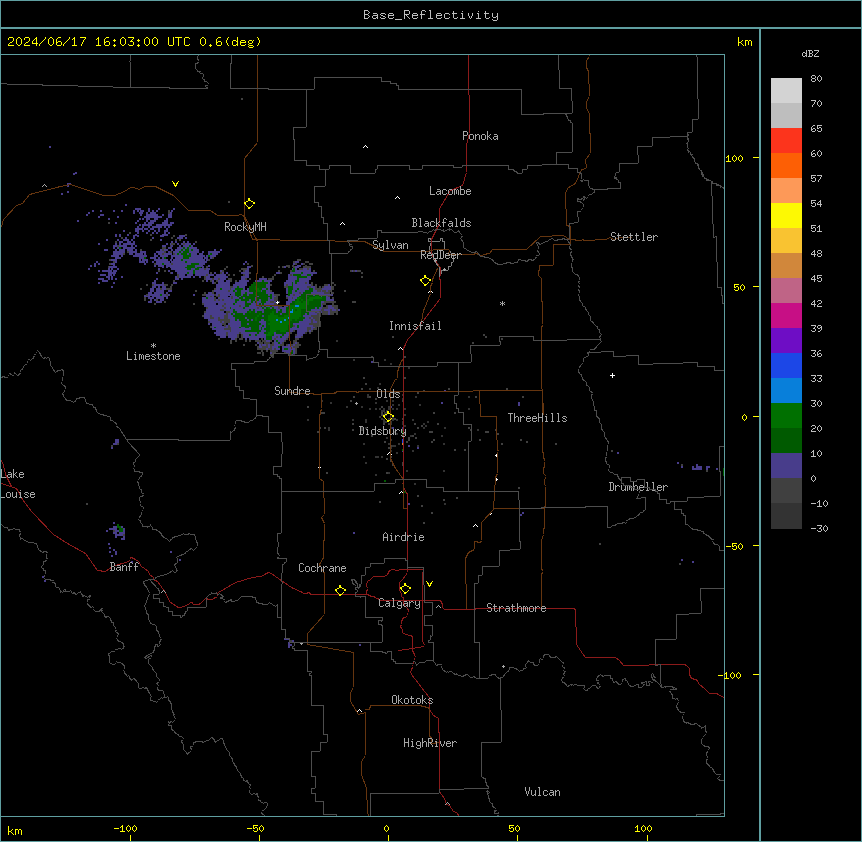Image resolution: width=862 pixels, height=842 pixels.
Task: Choose the slate purple 0-10 dBZ swatch
Action: 786,466
